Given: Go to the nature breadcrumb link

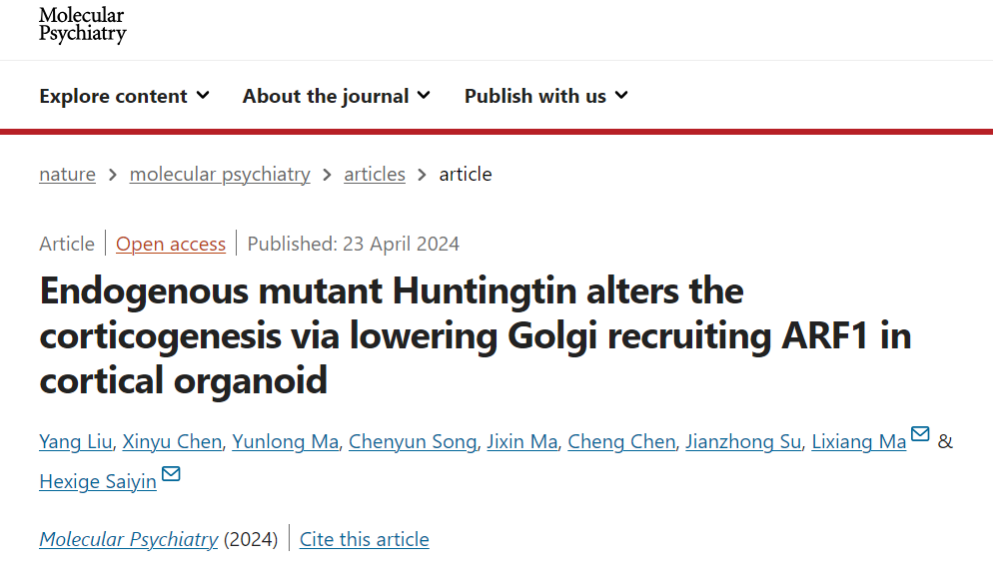Looking at the screenshot, I should pos(67,174).
